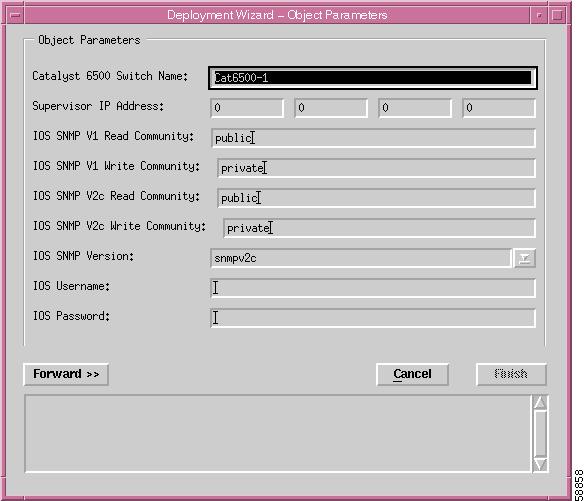Open the IOS SNMP Version dropdown arrow
The width and height of the screenshot is (585, 501).
click(525, 258)
